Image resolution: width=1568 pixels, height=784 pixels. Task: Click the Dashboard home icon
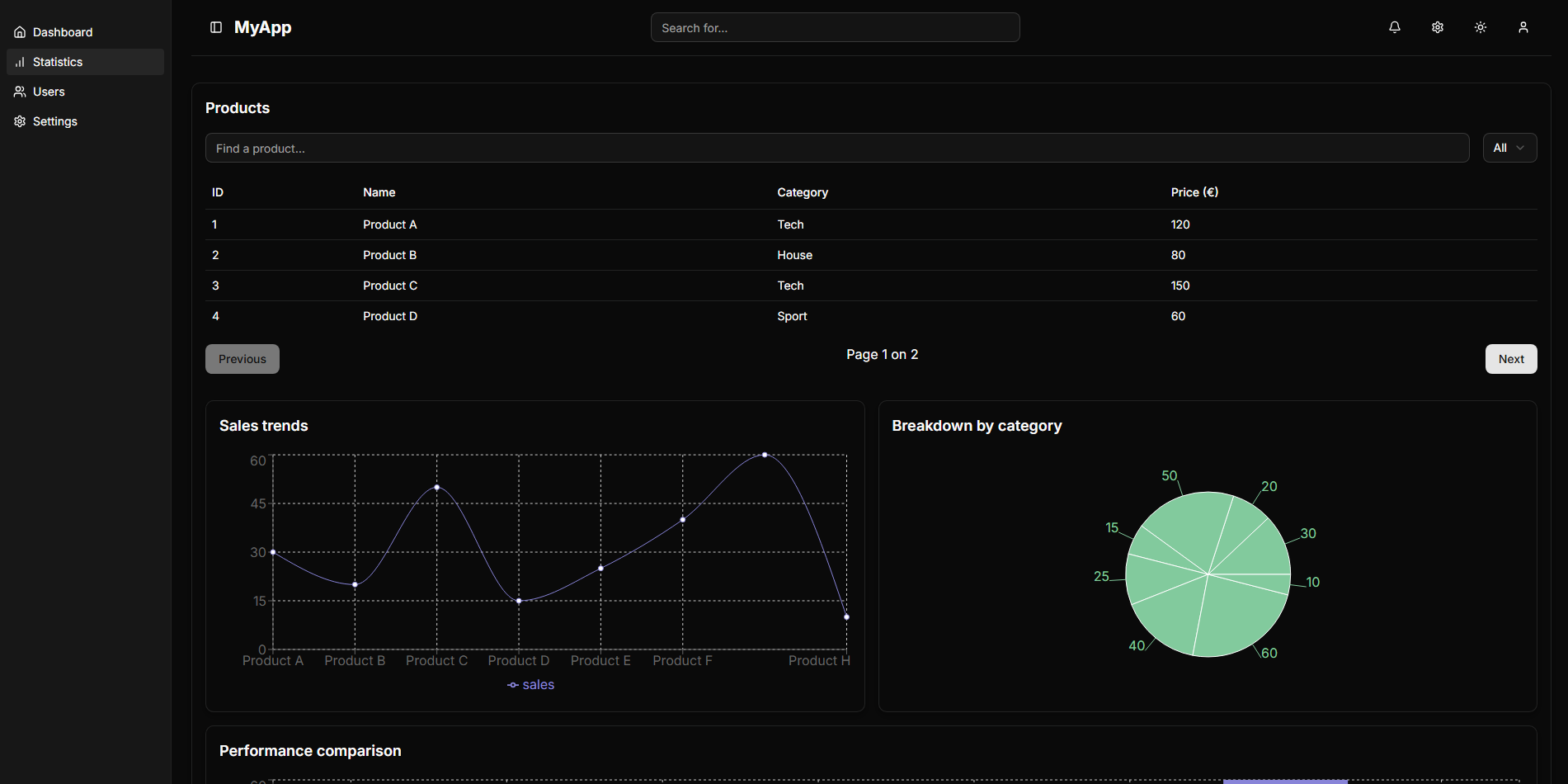click(20, 32)
